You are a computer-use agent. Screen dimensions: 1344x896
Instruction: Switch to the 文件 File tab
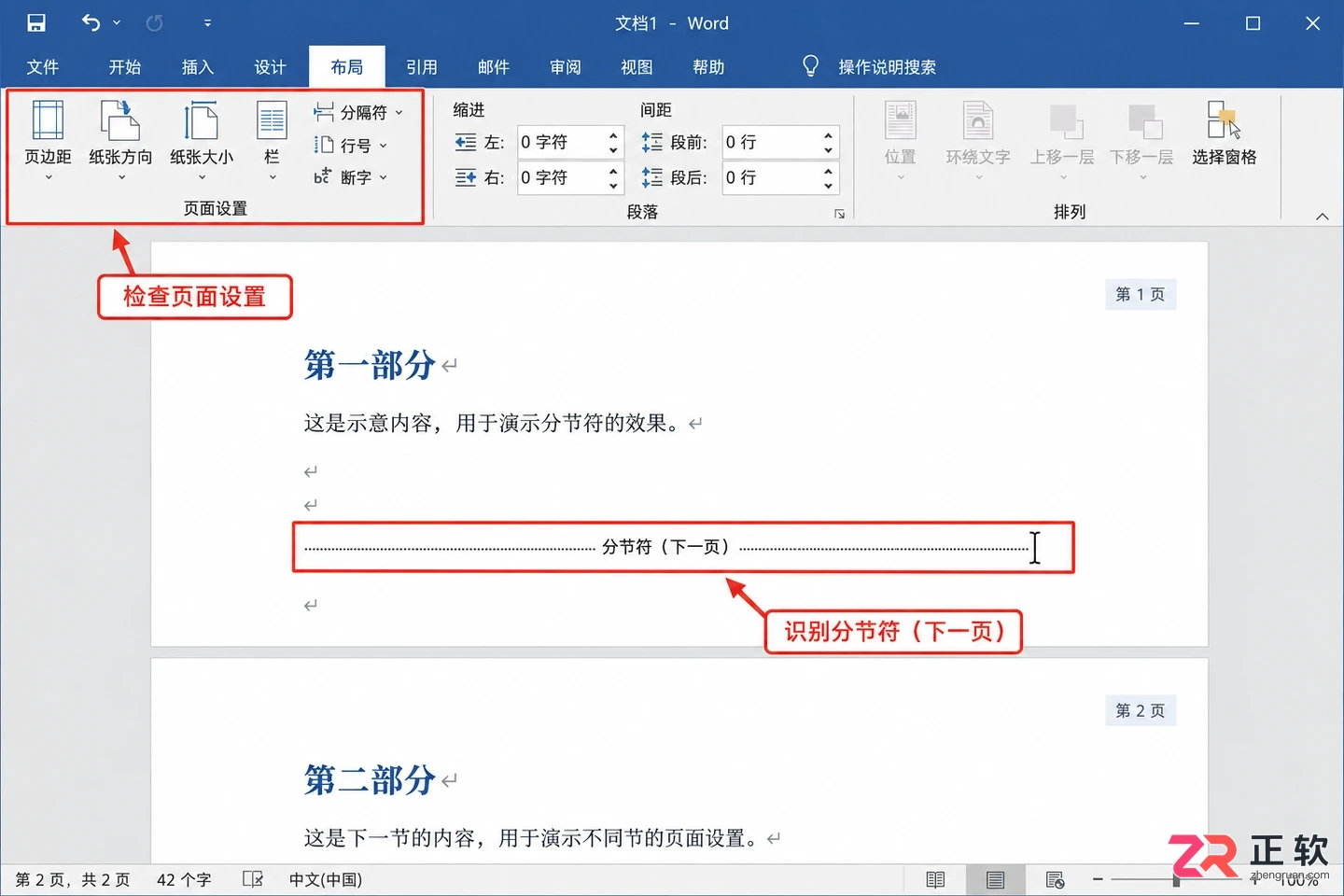click(43, 67)
